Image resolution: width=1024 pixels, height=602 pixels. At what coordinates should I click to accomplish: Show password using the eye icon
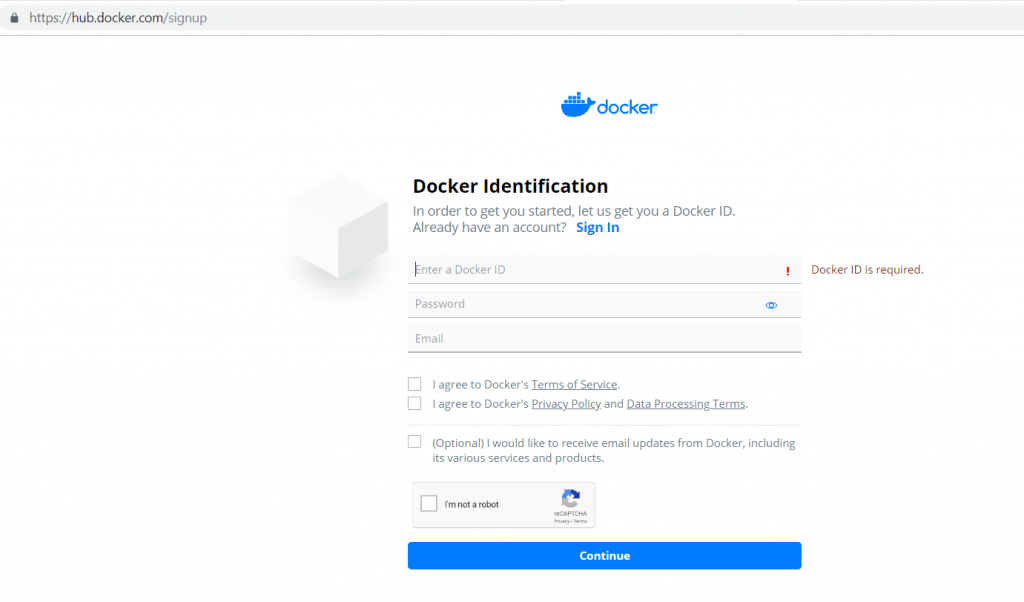click(771, 305)
